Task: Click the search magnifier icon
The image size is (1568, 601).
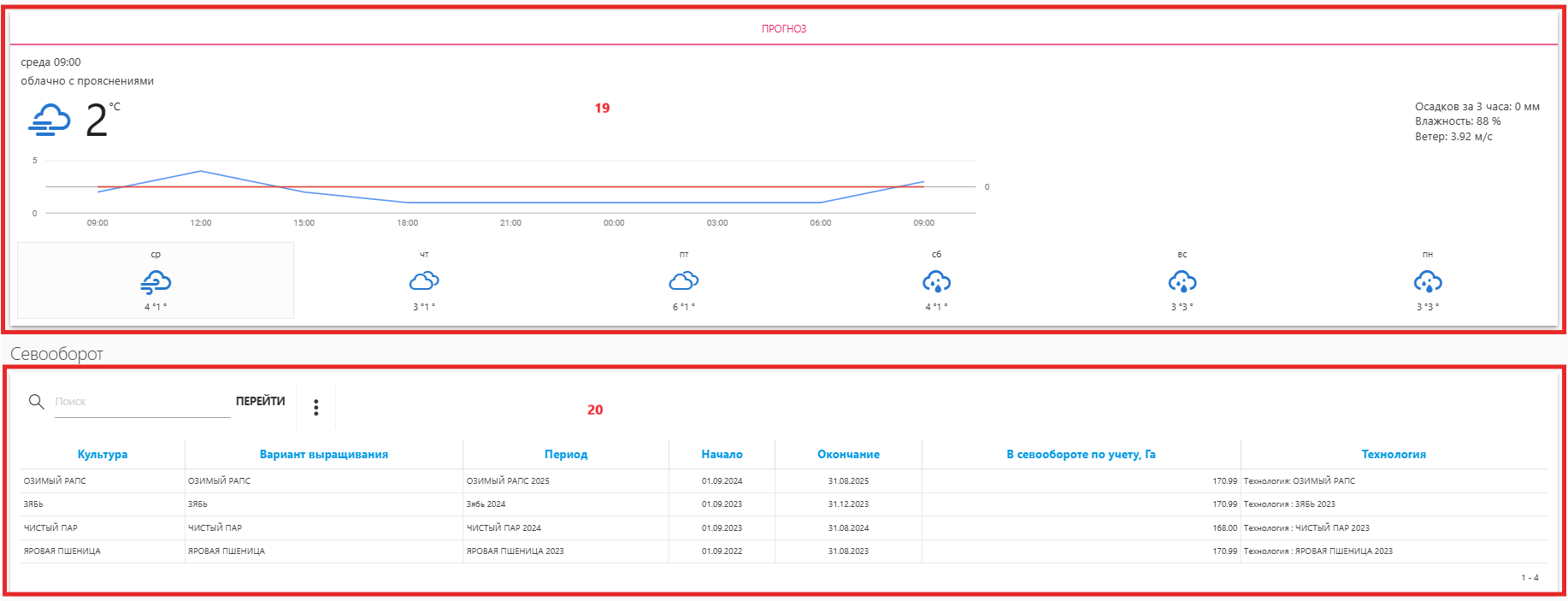Action: tap(36, 402)
